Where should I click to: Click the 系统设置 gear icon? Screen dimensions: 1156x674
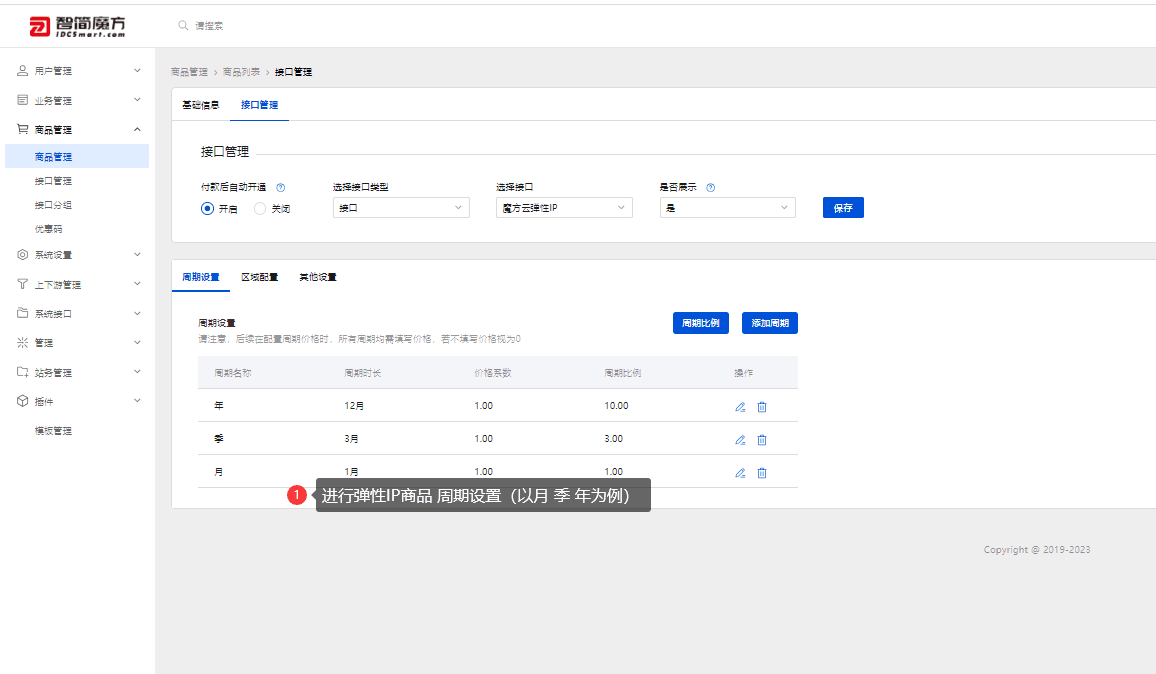[22, 254]
